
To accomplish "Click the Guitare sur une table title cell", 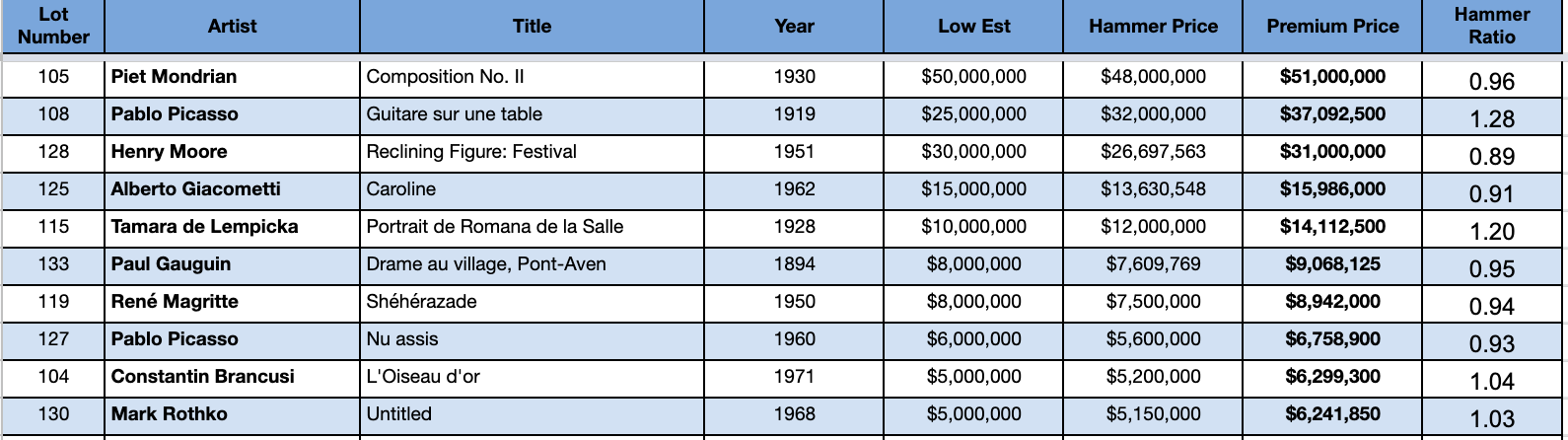I will (532, 114).
